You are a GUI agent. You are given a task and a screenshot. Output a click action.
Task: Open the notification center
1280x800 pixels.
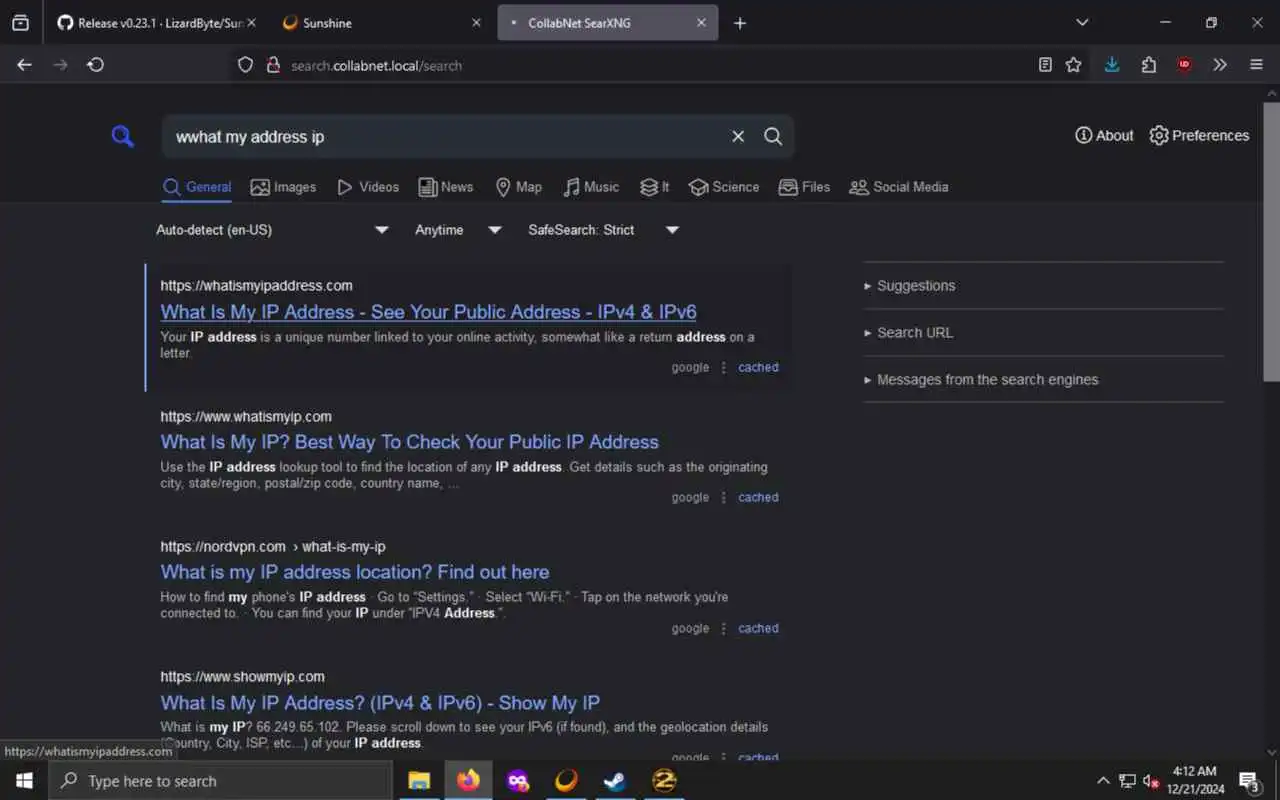click(1249, 781)
